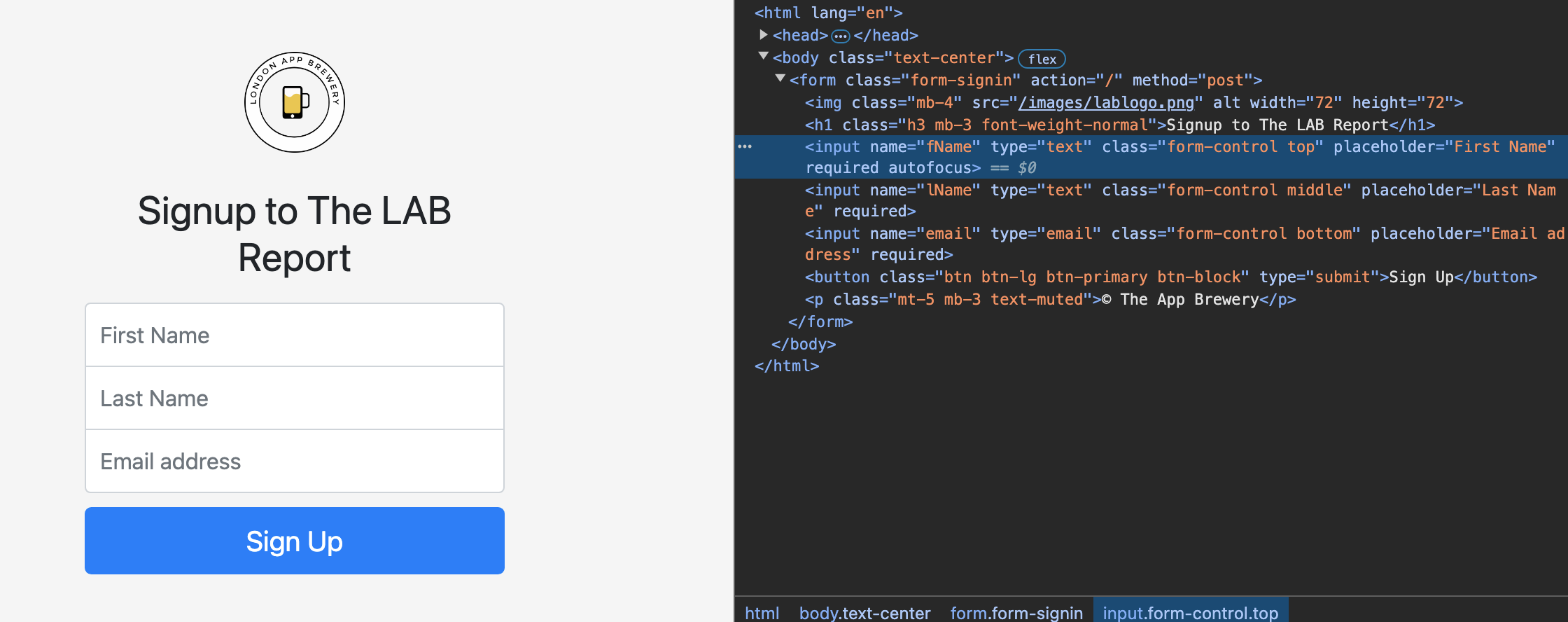The width and height of the screenshot is (1568, 622).
Task: Open the /images/lablogo.png source link
Action: click(x=1106, y=102)
